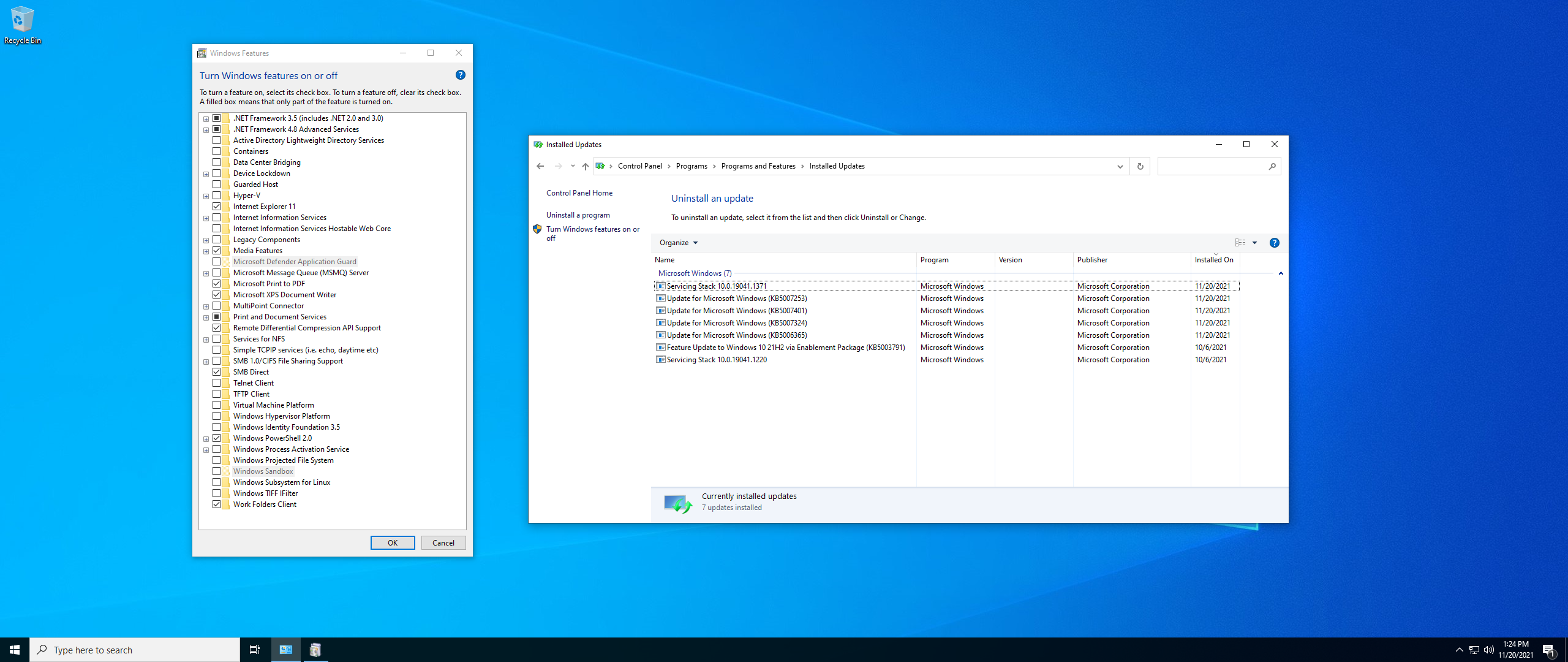Screen dimensions: 1568x662
Task: Click the Uninstall a program link
Action: (x=578, y=215)
